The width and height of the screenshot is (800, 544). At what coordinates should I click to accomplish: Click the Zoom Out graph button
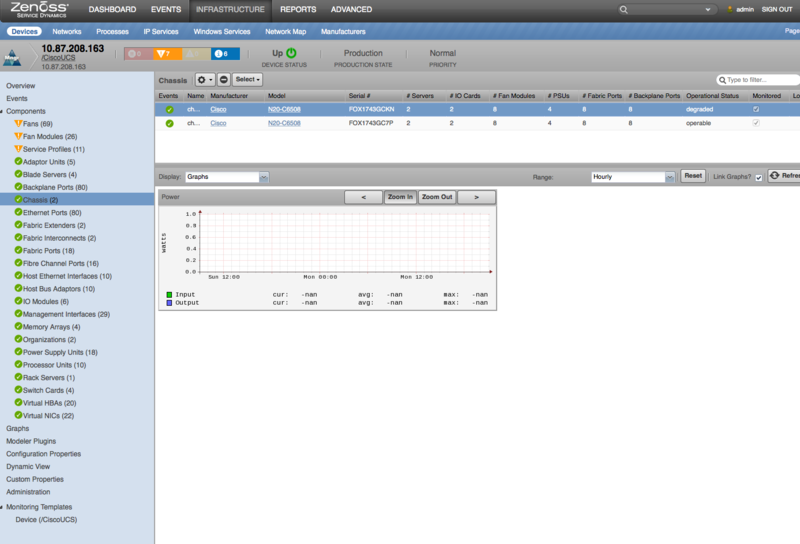pos(437,197)
